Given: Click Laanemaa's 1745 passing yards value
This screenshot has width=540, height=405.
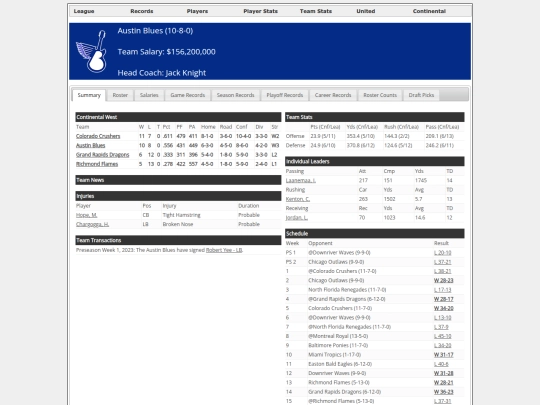Looking at the screenshot, I should pyautogui.click(x=420, y=180).
